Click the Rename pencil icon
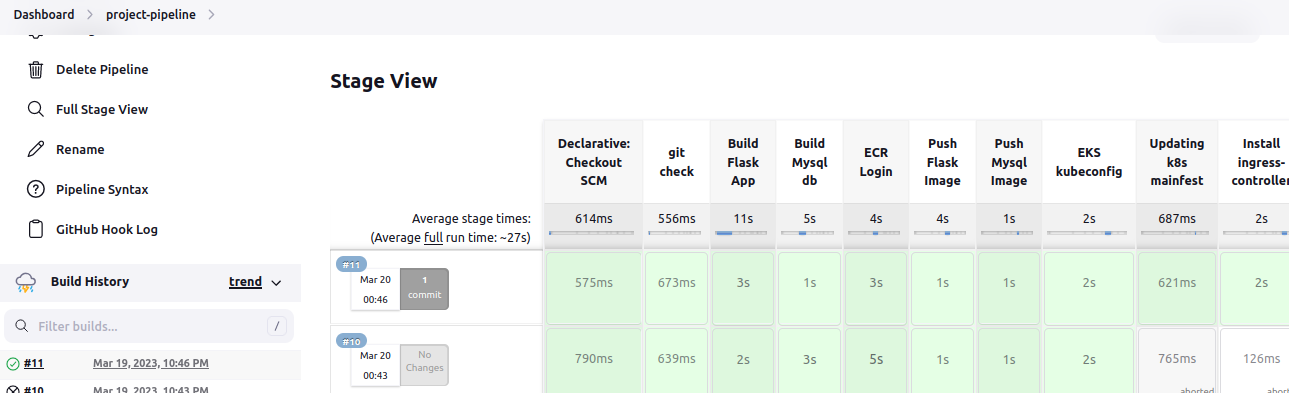The image size is (1289, 393). [36, 150]
